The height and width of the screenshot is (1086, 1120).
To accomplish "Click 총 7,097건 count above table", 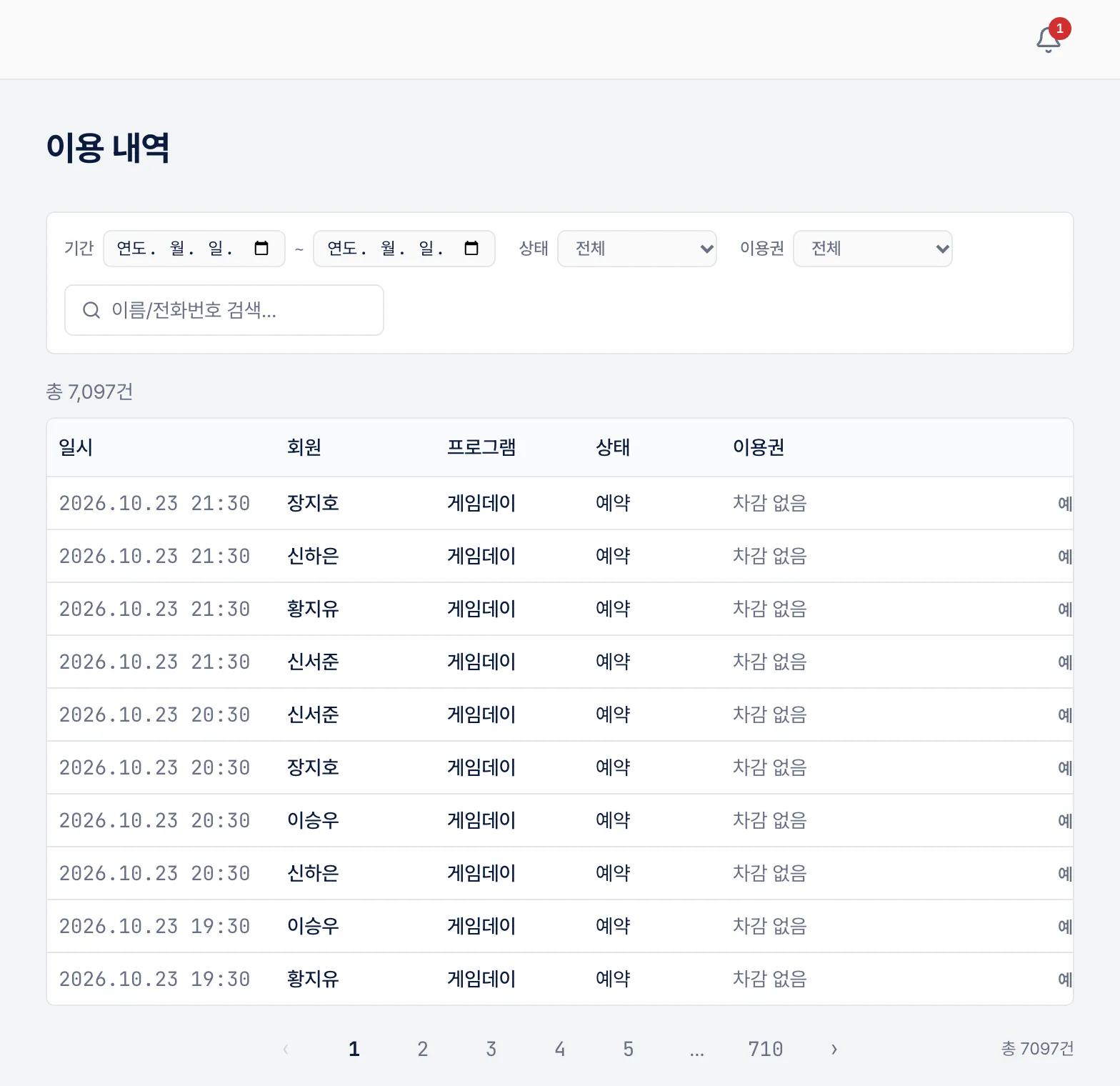I will pyautogui.click(x=89, y=392).
